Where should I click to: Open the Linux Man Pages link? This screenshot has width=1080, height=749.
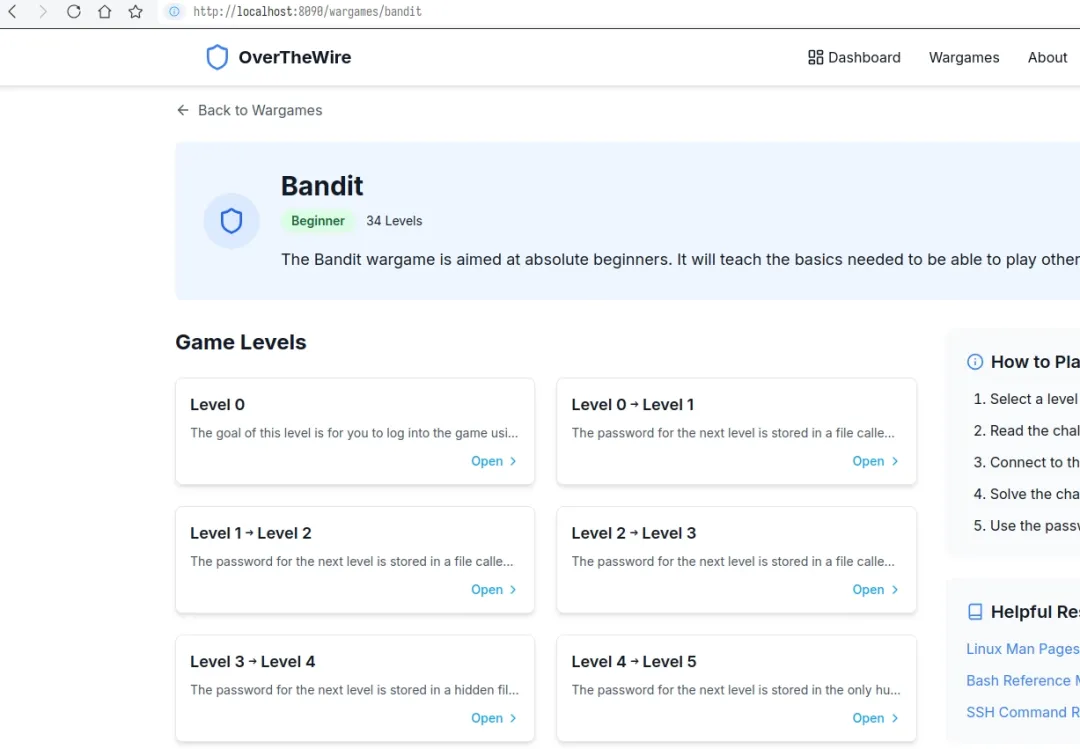[x=1022, y=649]
